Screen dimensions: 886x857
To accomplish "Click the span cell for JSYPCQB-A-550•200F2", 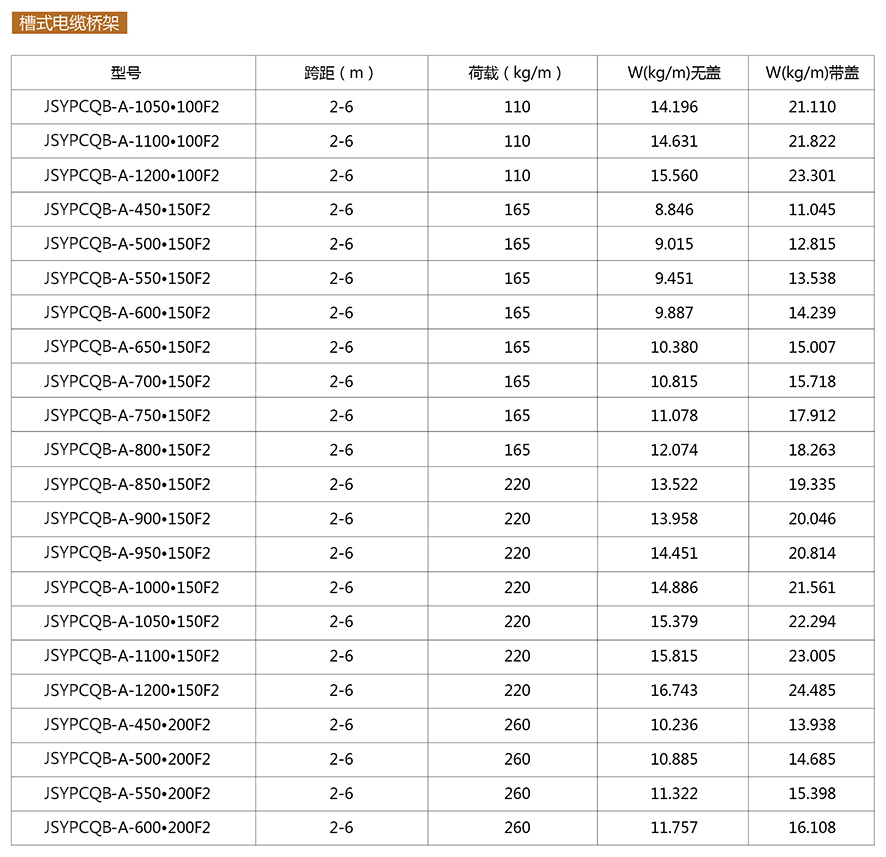I will point(341,793).
